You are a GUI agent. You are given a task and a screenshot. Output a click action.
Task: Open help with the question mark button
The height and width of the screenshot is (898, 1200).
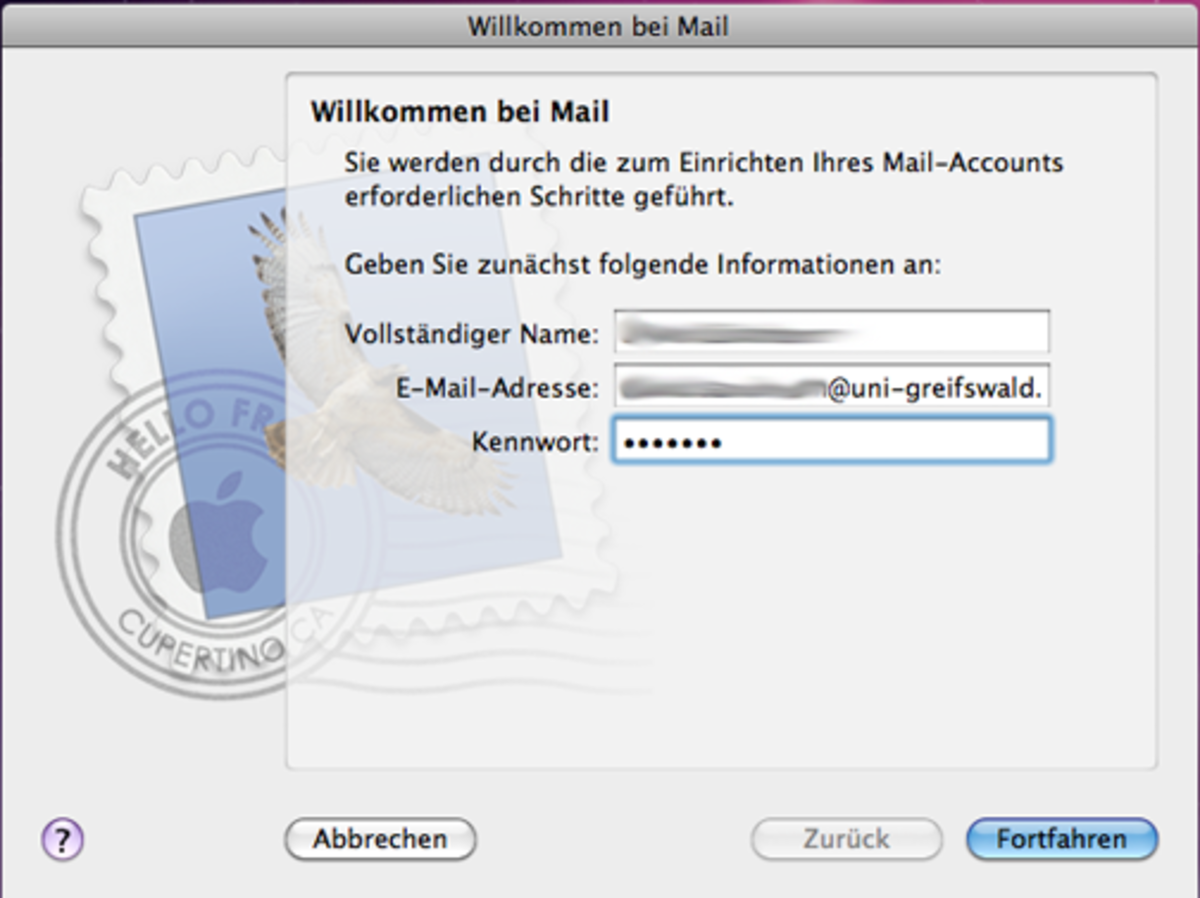pyautogui.click(x=62, y=839)
